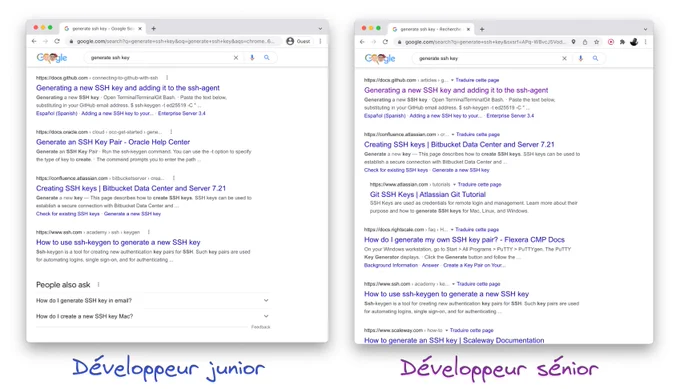
Task: Expand 'How do I create a new SSH key Mac?'
Action: (x=153, y=316)
